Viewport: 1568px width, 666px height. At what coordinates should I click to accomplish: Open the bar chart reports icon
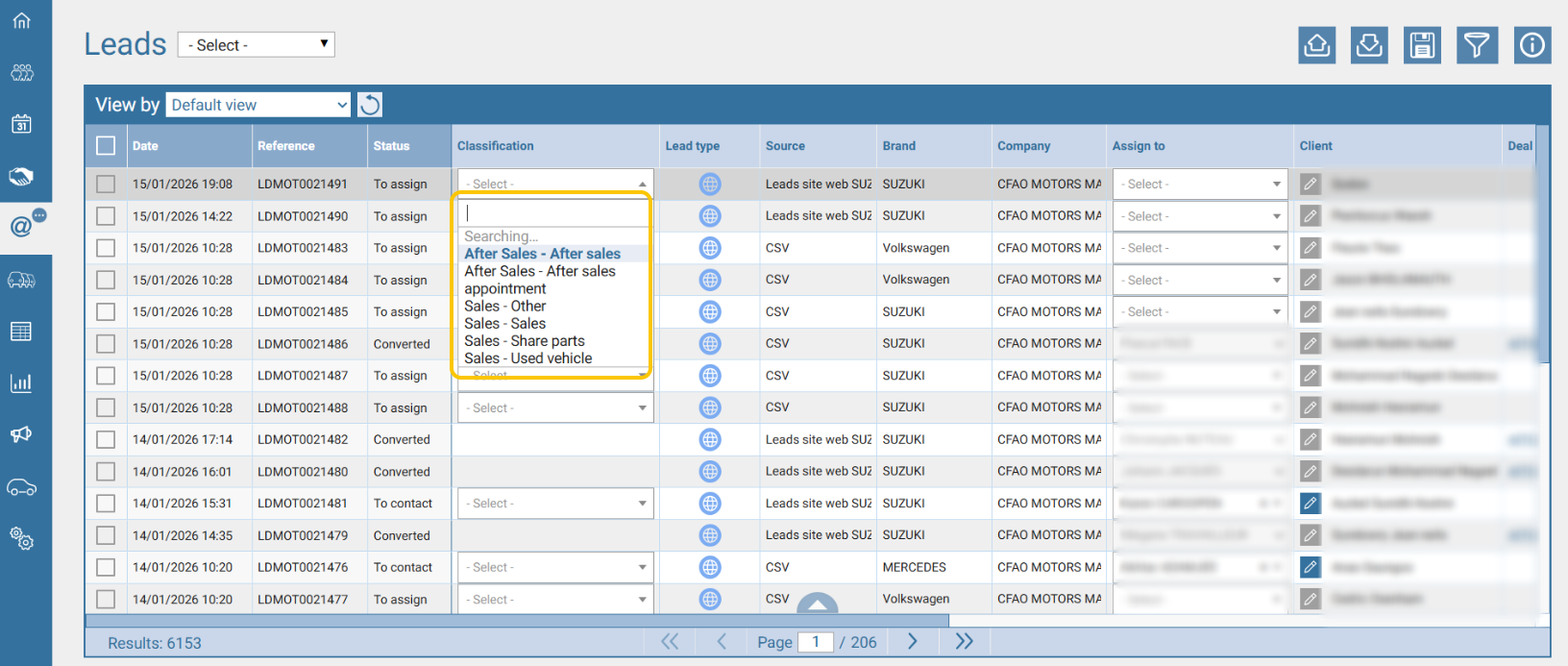pos(21,383)
